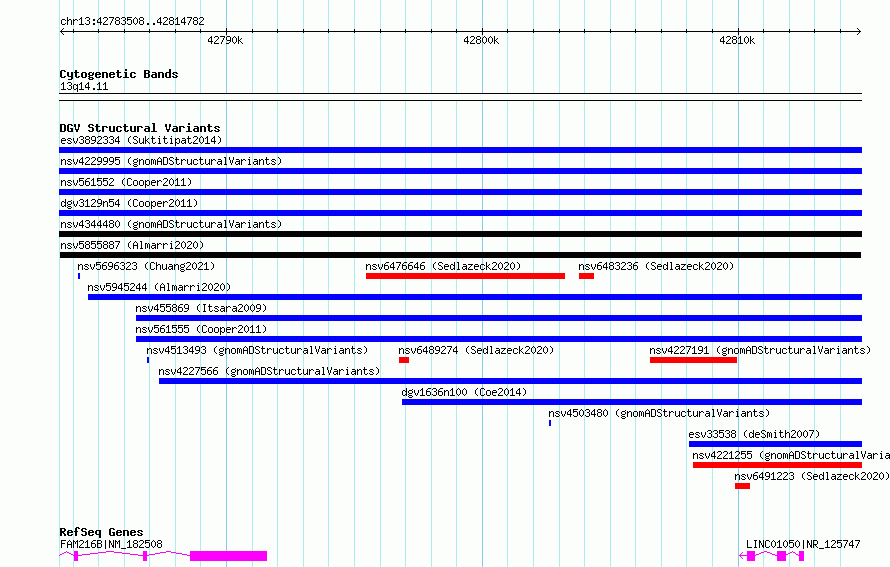Click the blue bar under dgv3129n54
The width and height of the screenshot is (890, 567).
(x=461, y=213)
